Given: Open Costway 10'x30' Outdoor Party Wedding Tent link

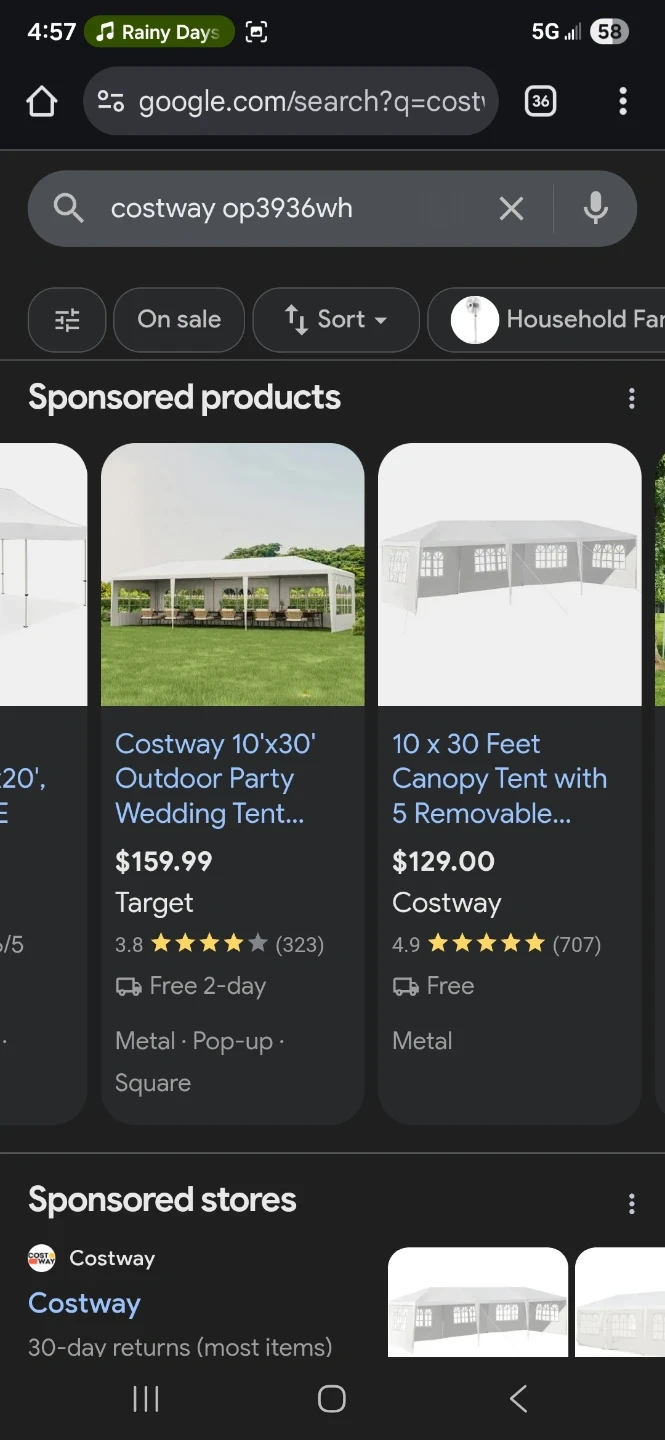Looking at the screenshot, I should [x=215, y=778].
